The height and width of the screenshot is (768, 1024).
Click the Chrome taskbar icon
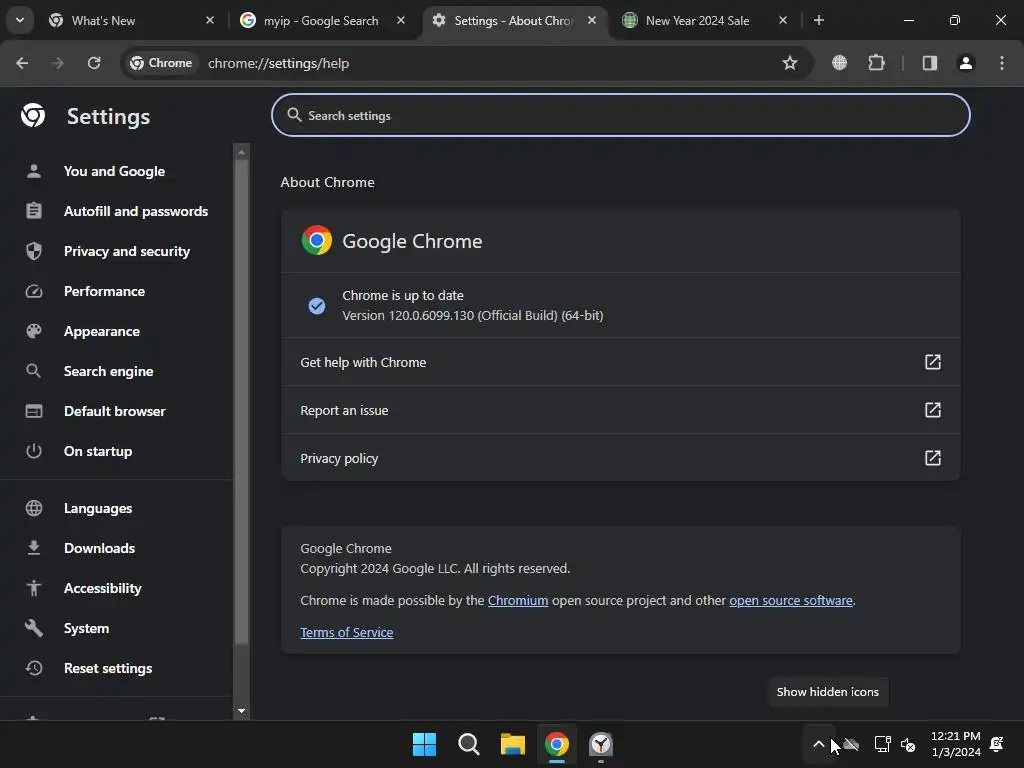(x=557, y=744)
